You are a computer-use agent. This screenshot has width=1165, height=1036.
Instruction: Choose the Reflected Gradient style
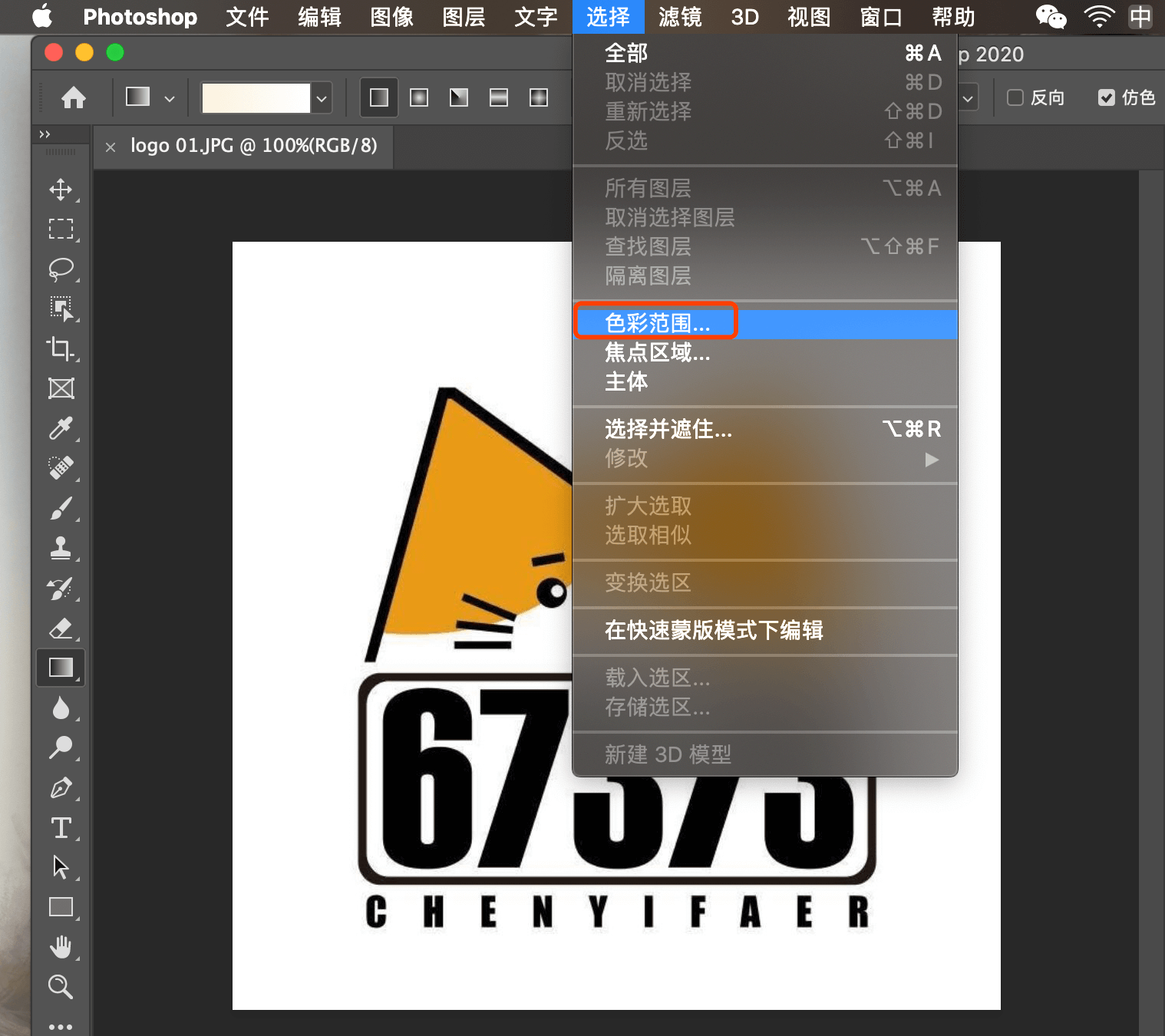[499, 97]
